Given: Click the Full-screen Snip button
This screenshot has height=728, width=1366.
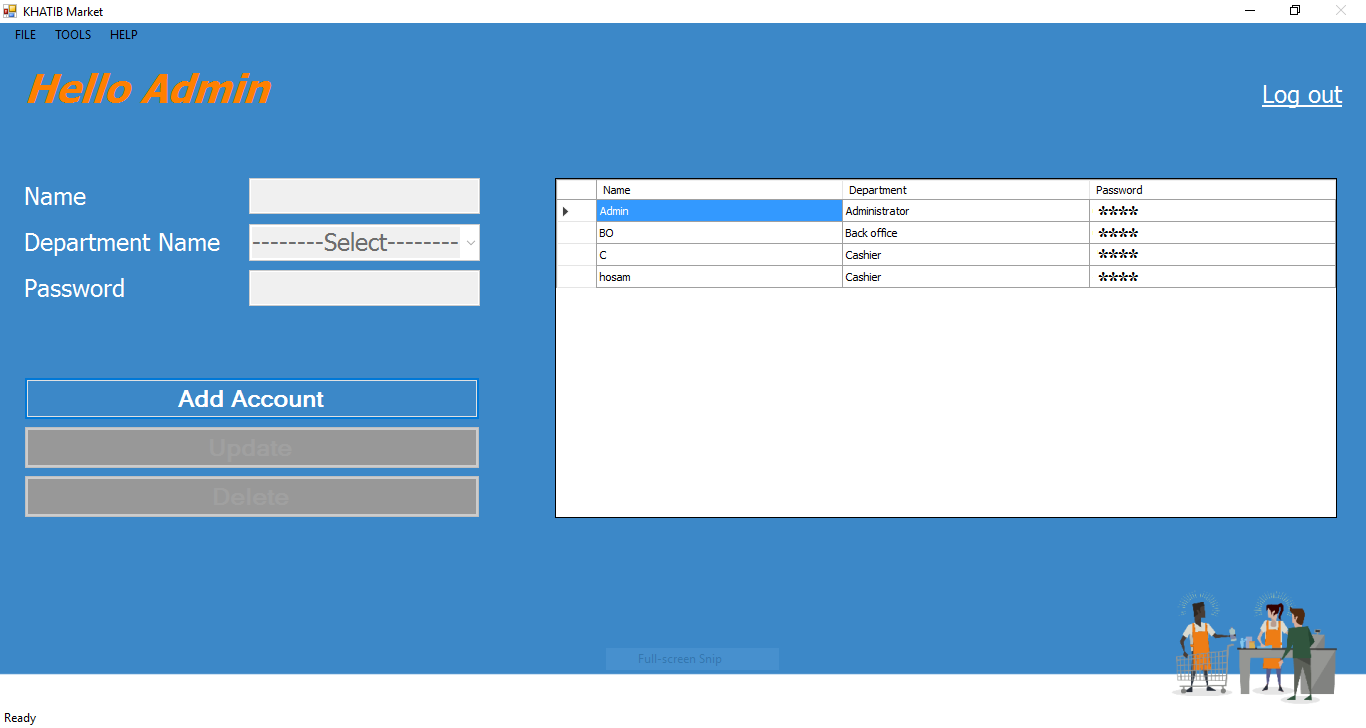Looking at the screenshot, I should [x=692, y=659].
